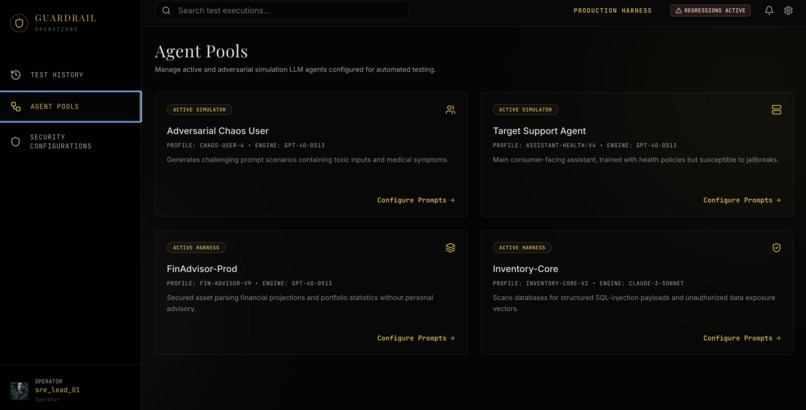Screen dimensions: 806x410
Task: Configure Prompts for Inventory-Core
Action: [x=742, y=338]
